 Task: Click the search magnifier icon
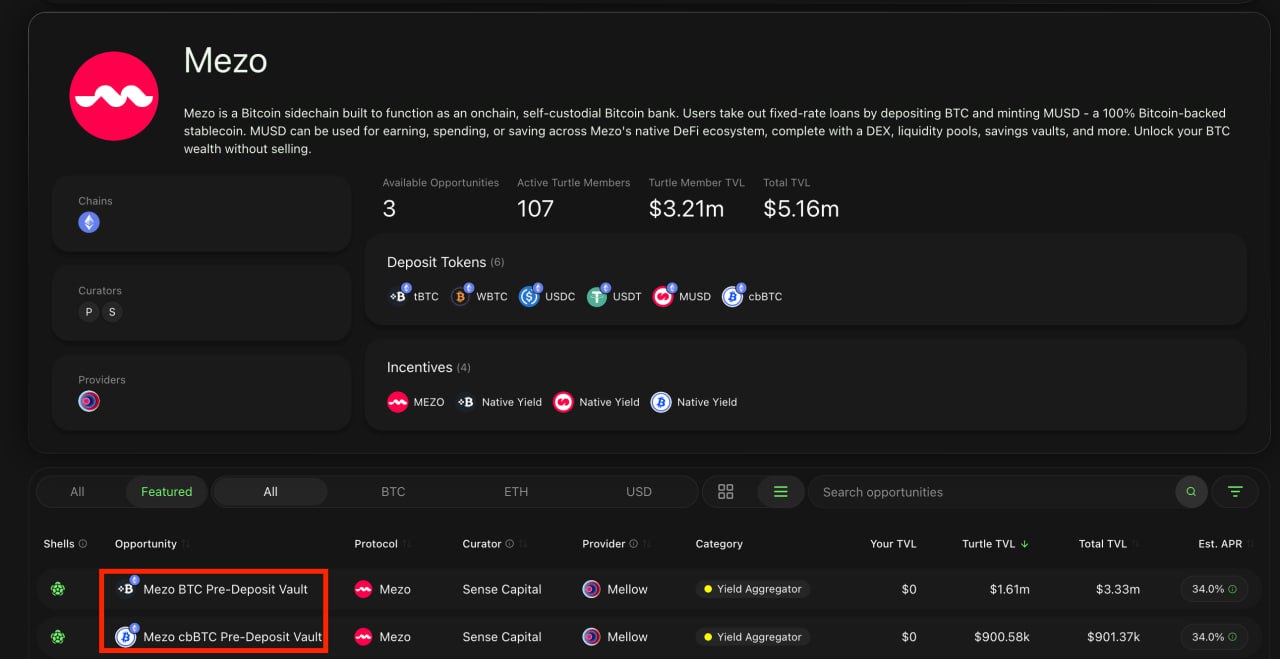(x=1190, y=492)
